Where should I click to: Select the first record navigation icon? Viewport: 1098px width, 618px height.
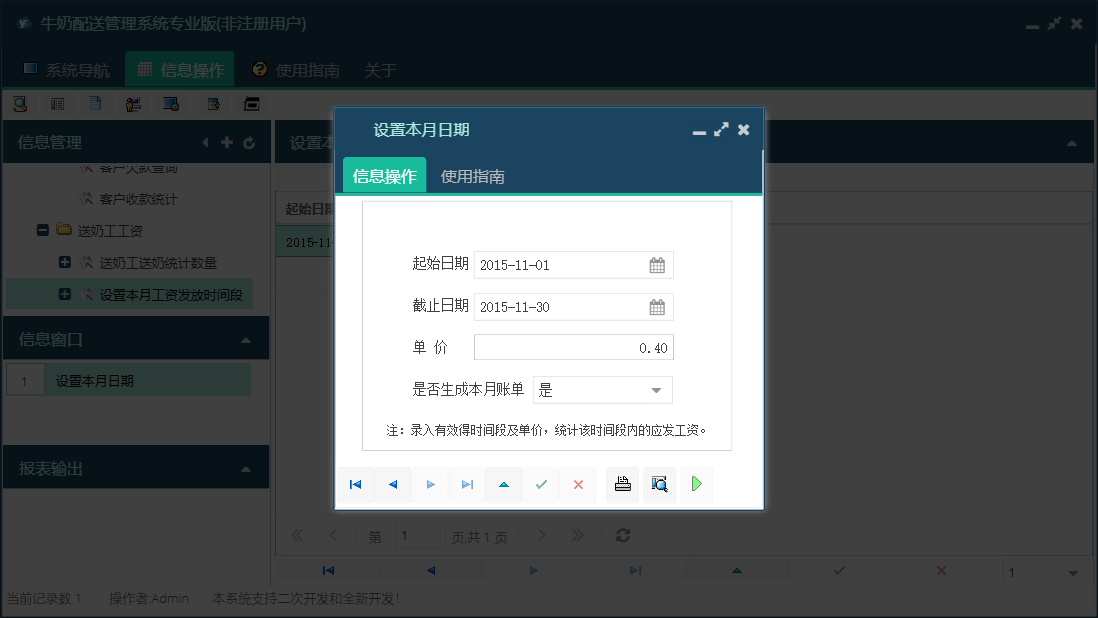coord(355,484)
